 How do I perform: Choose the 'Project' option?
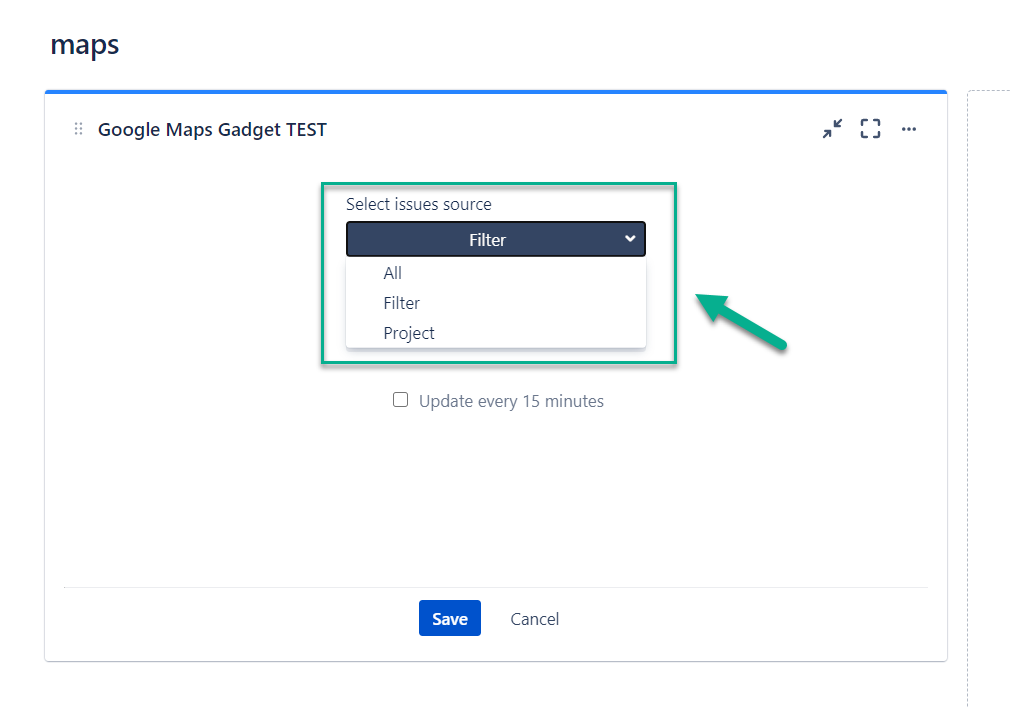click(x=409, y=333)
